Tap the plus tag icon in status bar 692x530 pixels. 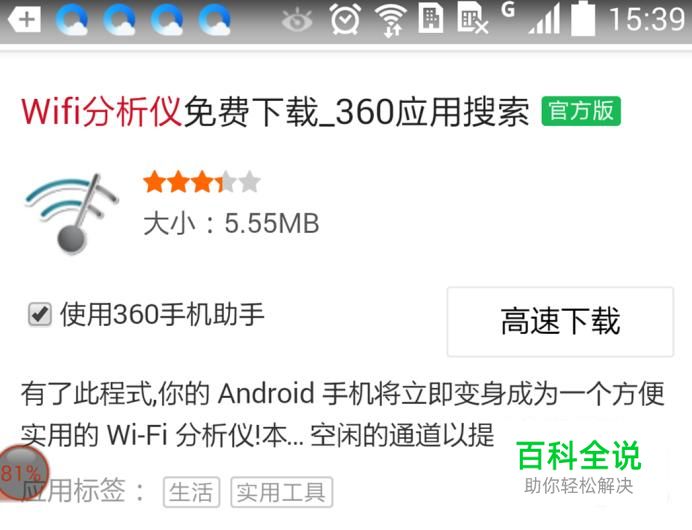click(25, 20)
